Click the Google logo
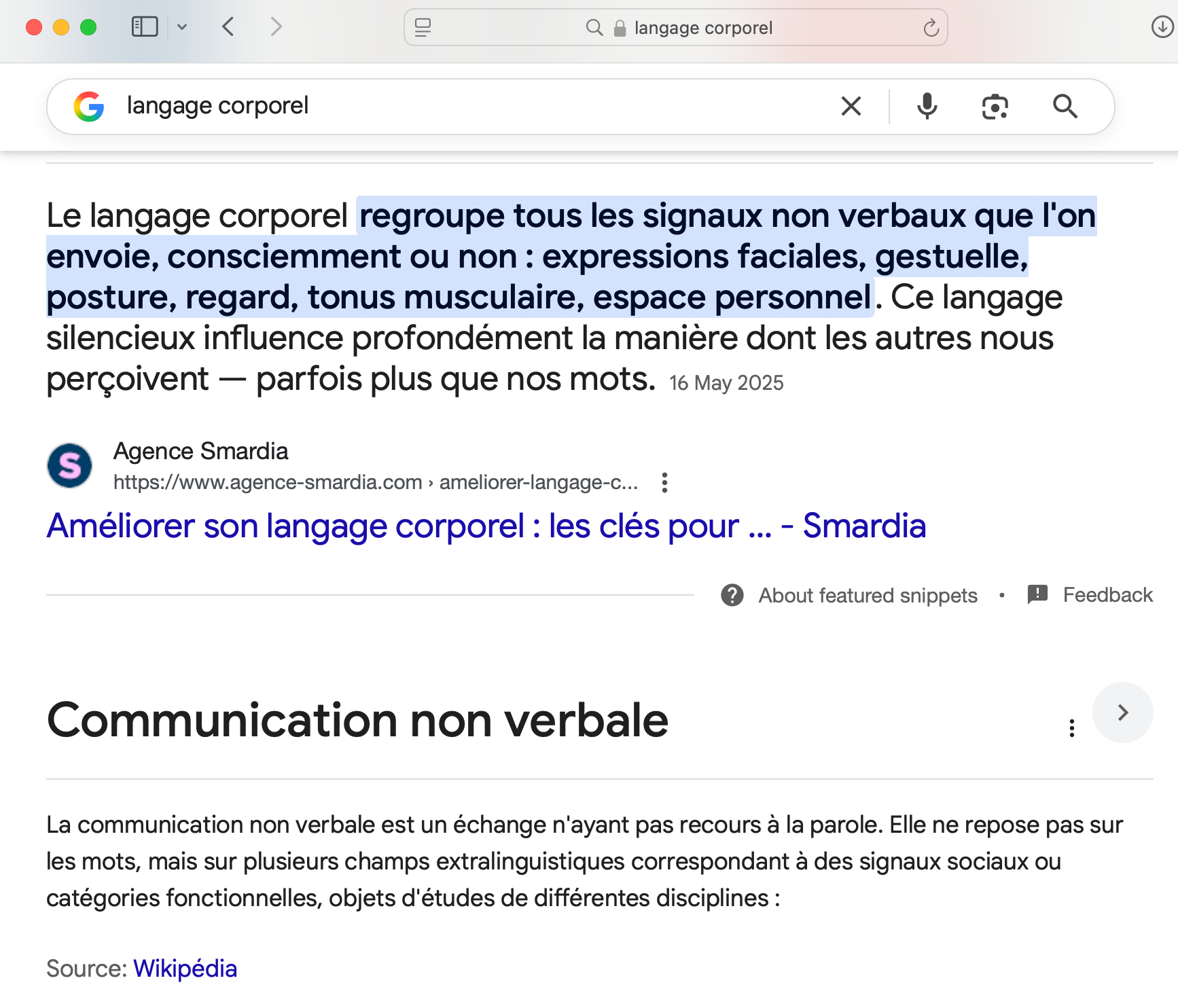The height and width of the screenshot is (1008, 1178). [89, 107]
